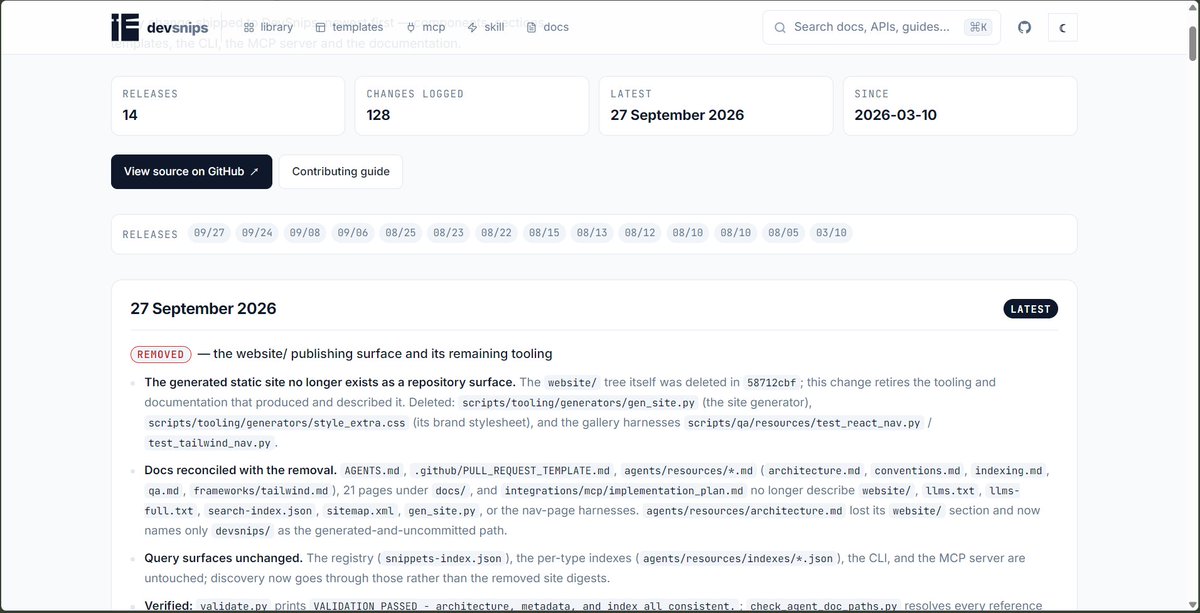Click the AGENTS.md code text

(371, 470)
